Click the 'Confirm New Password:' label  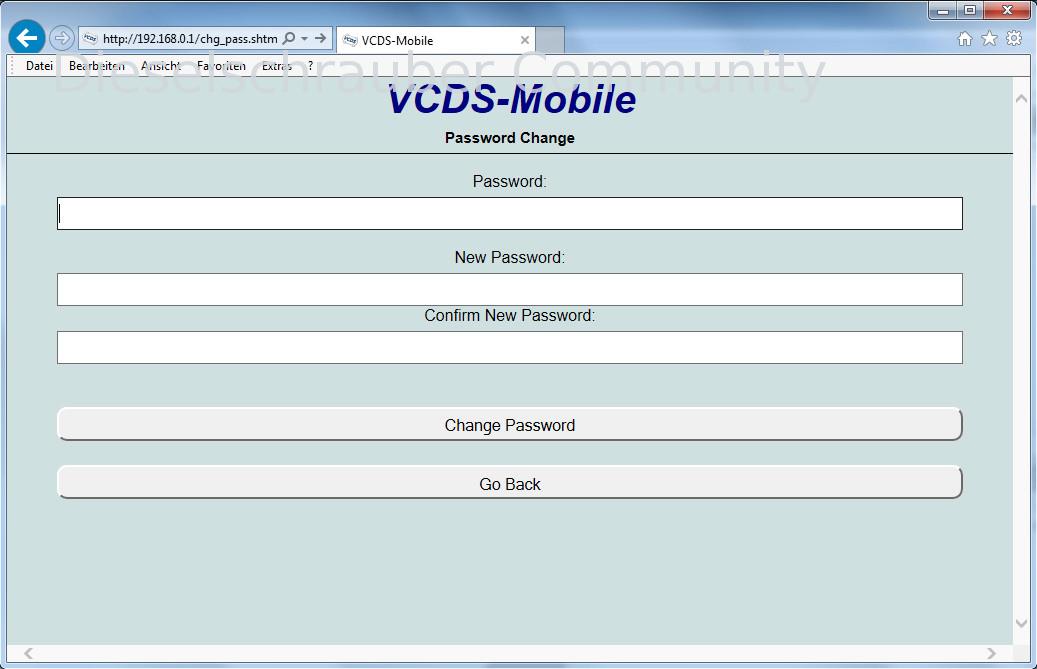tap(510, 315)
